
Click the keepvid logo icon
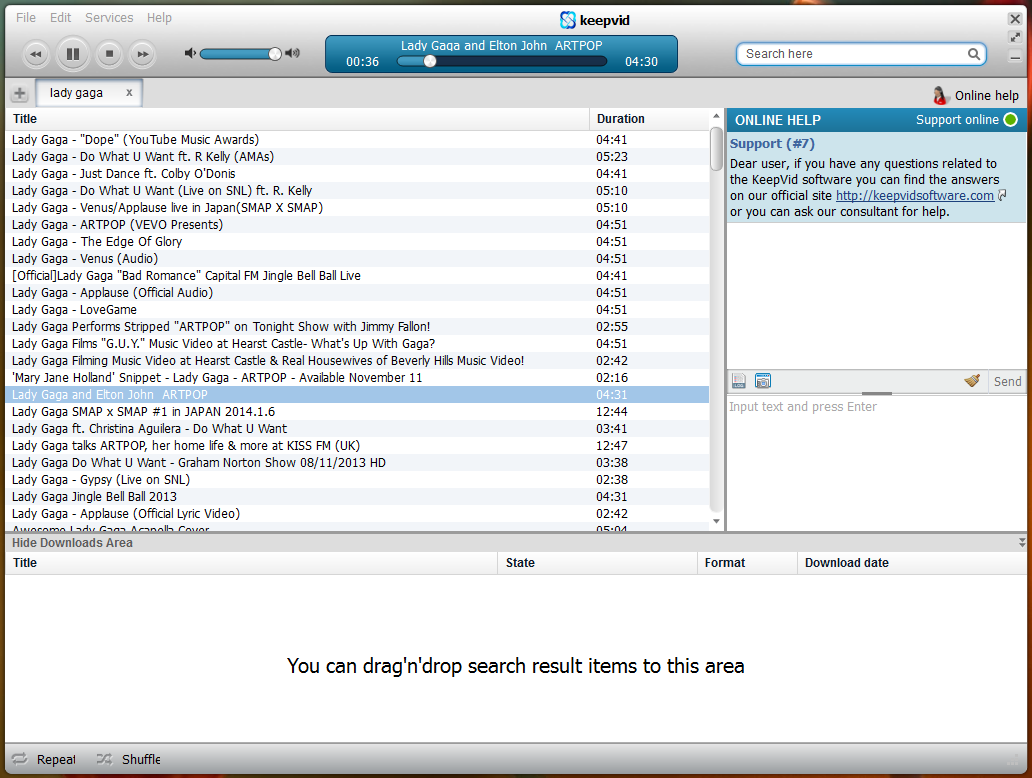(567, 20)
